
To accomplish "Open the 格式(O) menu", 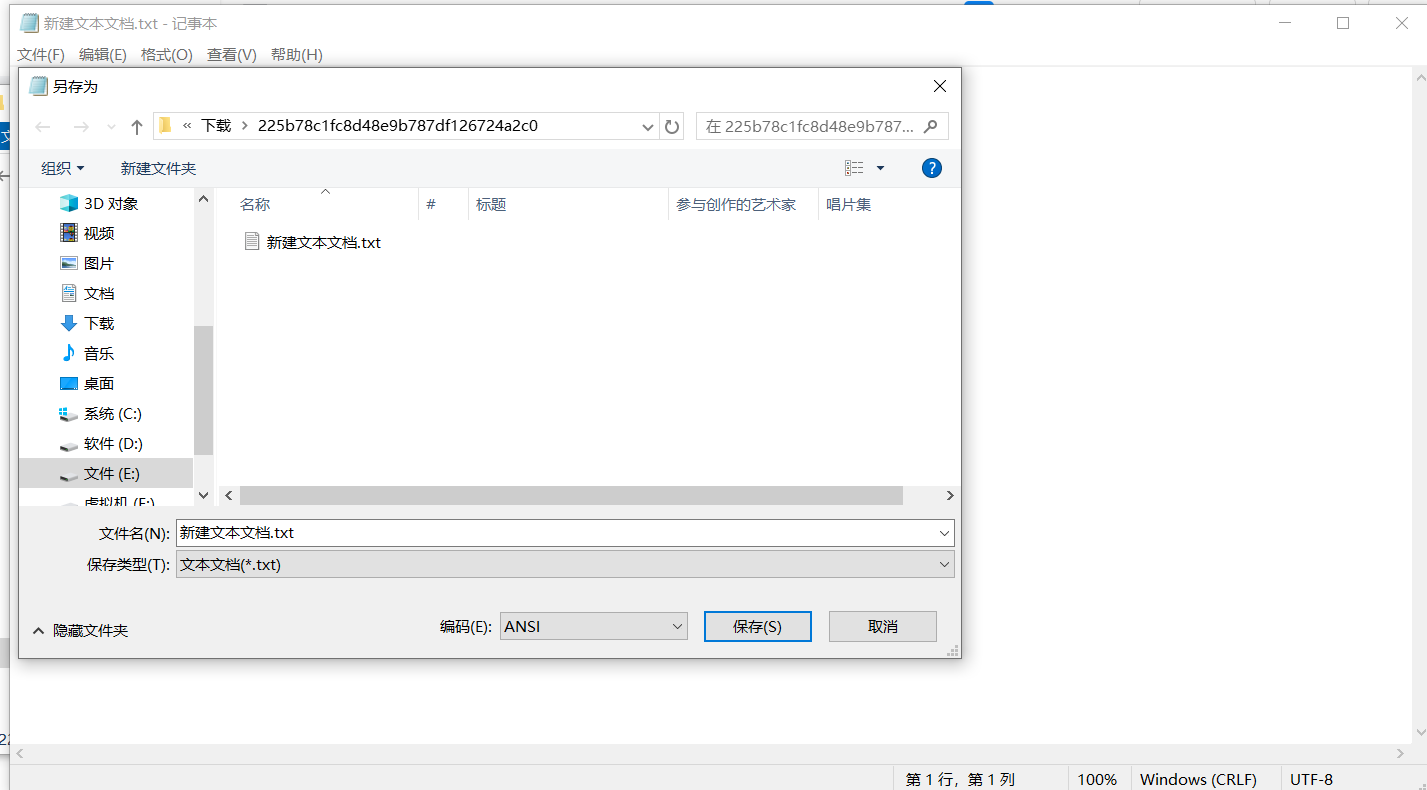I will coord(165,55).
